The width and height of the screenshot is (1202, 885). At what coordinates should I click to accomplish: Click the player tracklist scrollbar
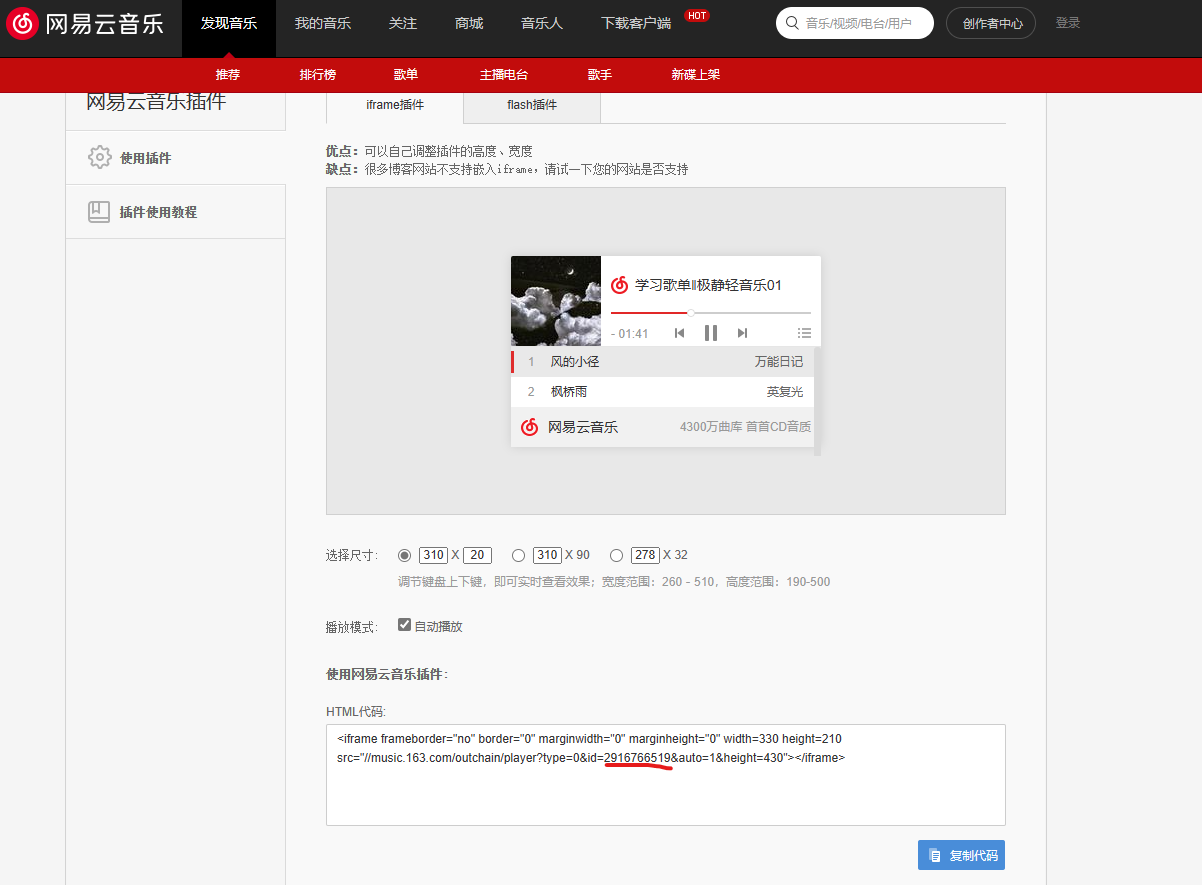[x=817, y=401]
